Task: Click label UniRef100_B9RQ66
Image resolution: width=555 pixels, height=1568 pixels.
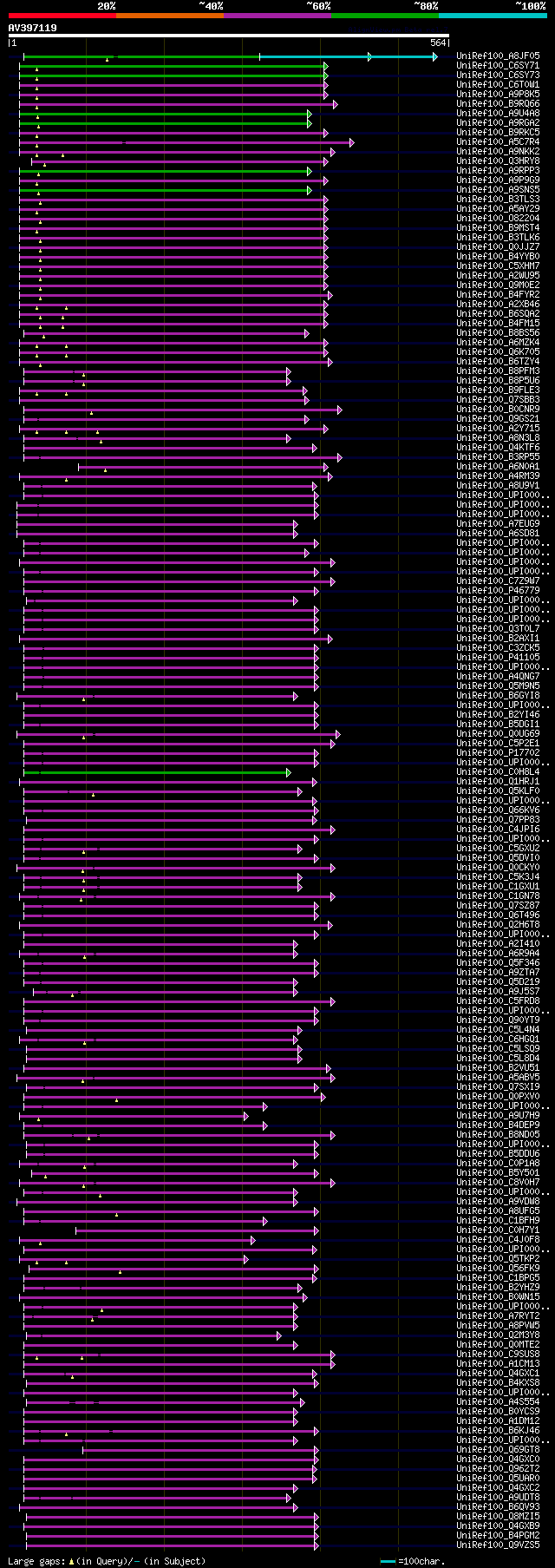Action: tap(498, 104)
